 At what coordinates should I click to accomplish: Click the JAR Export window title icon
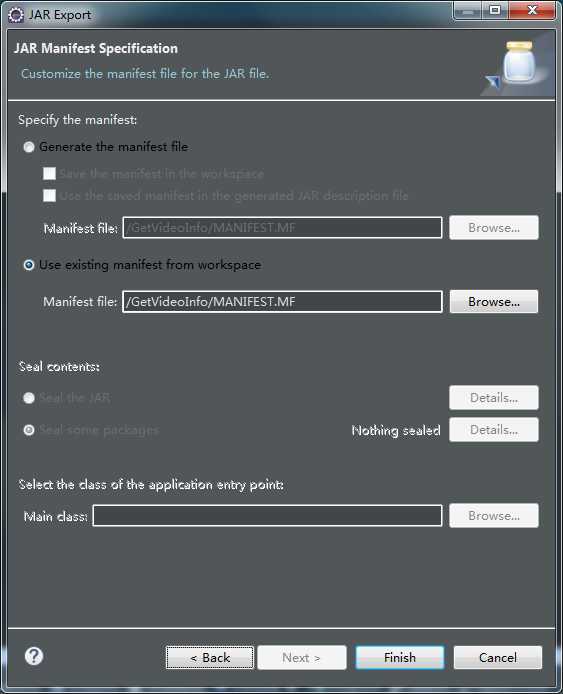pos(16,15)
